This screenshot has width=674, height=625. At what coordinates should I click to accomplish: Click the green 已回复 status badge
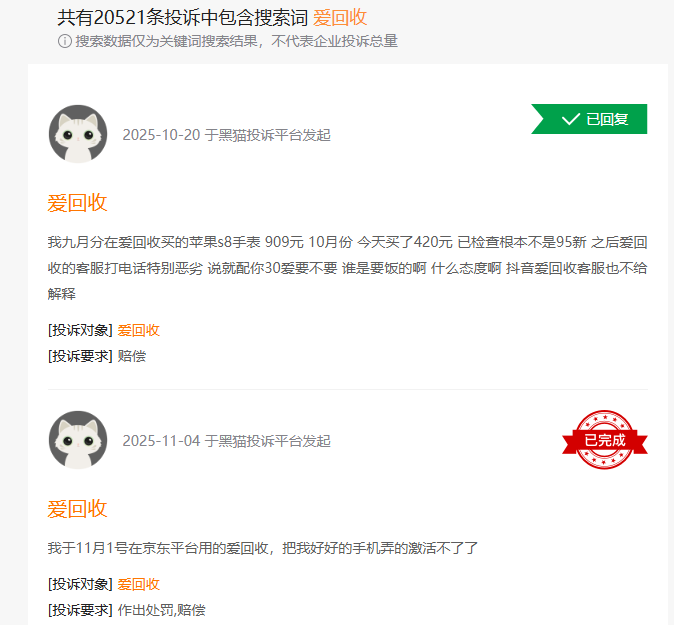coord(589,119)
